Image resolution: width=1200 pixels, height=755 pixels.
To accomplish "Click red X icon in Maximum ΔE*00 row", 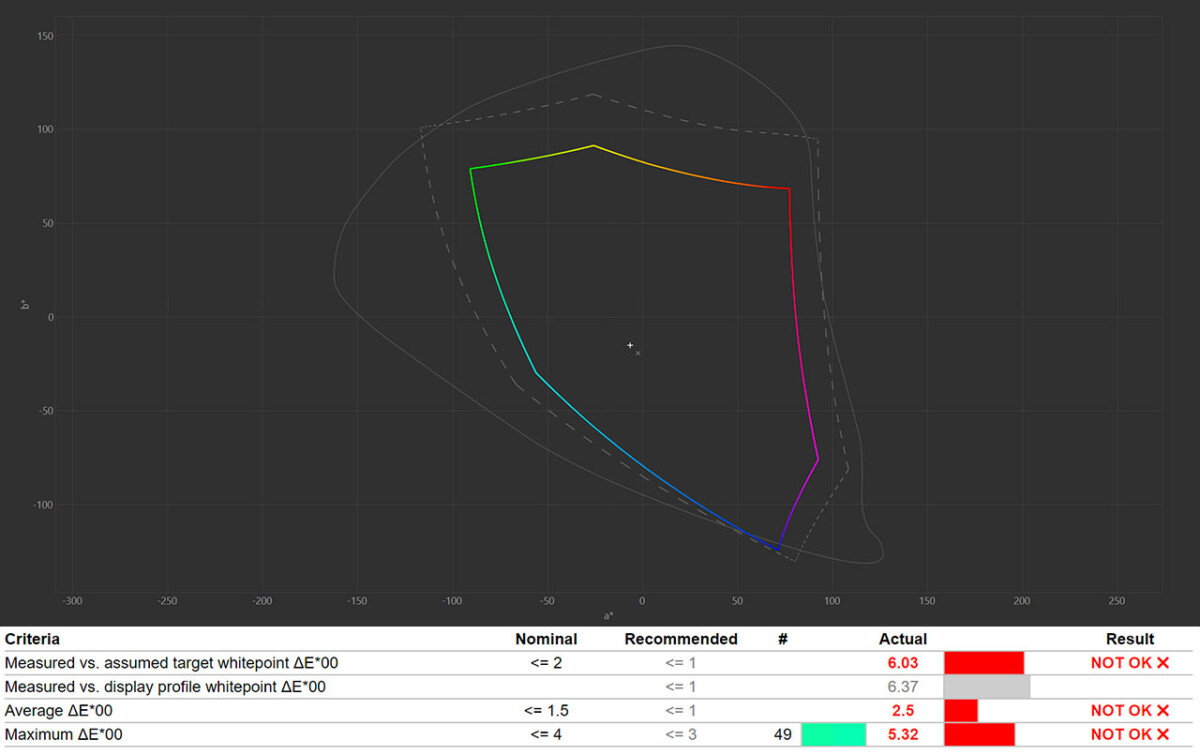I will 1163,735.
